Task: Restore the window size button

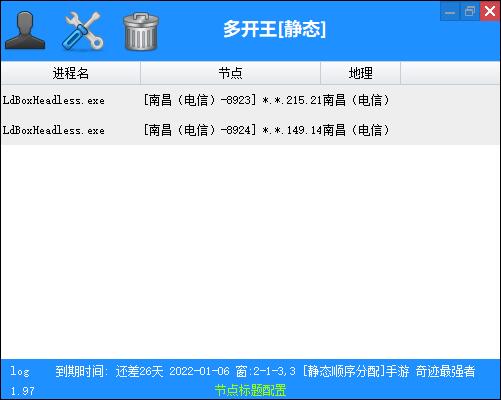Action: pos(470,12)
